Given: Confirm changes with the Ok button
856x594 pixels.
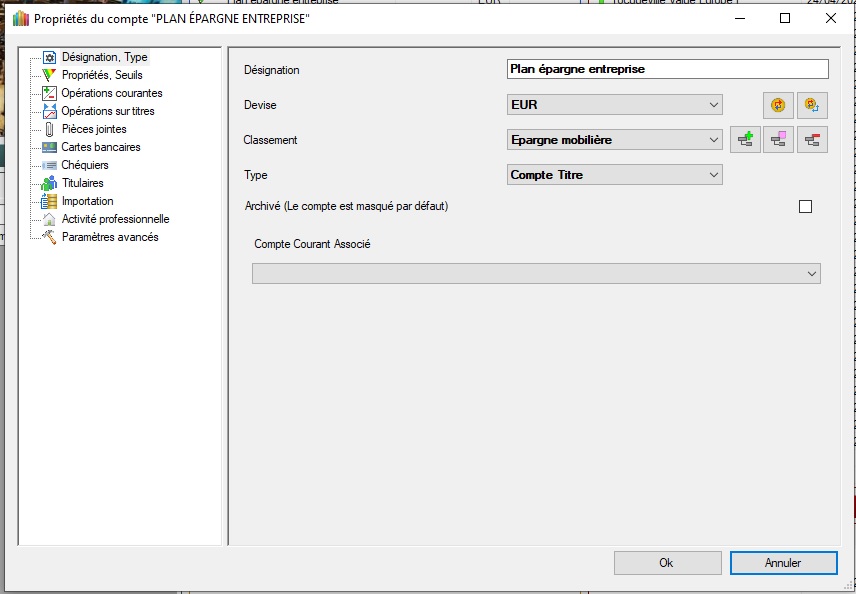Looking at the screenshot, I should click(x=667, y=563).
